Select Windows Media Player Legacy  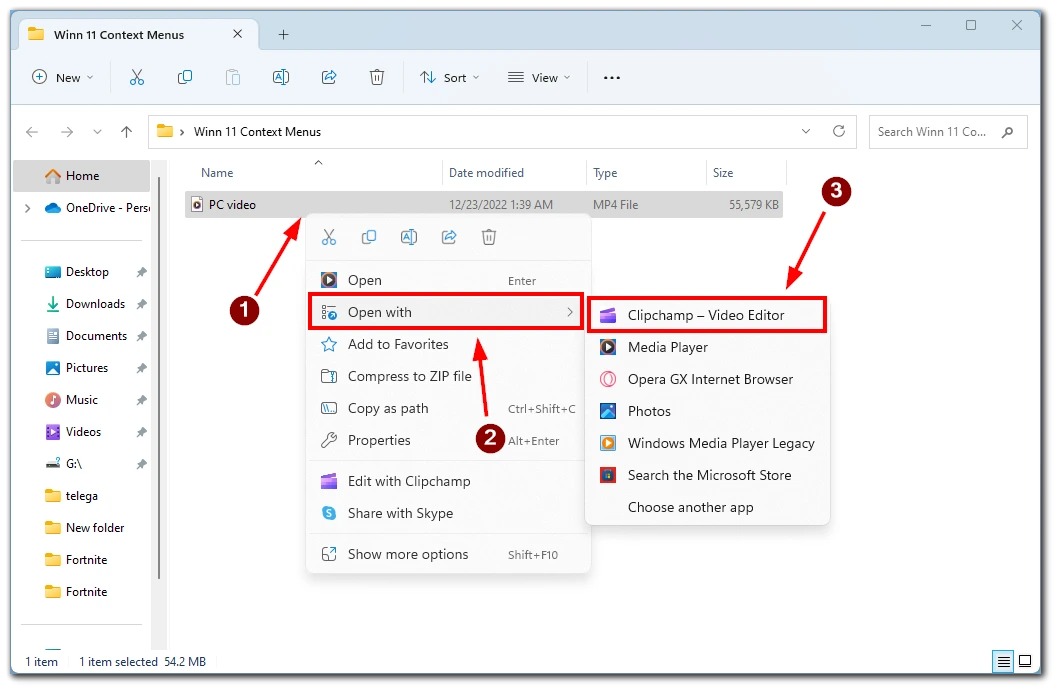[x=707, y=443]
